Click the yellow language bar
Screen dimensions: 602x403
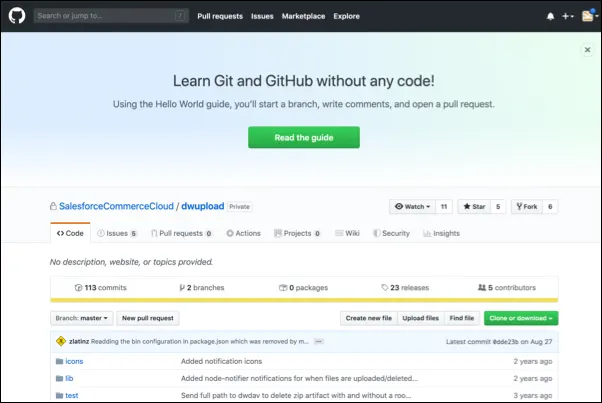[x=304, y=300]
